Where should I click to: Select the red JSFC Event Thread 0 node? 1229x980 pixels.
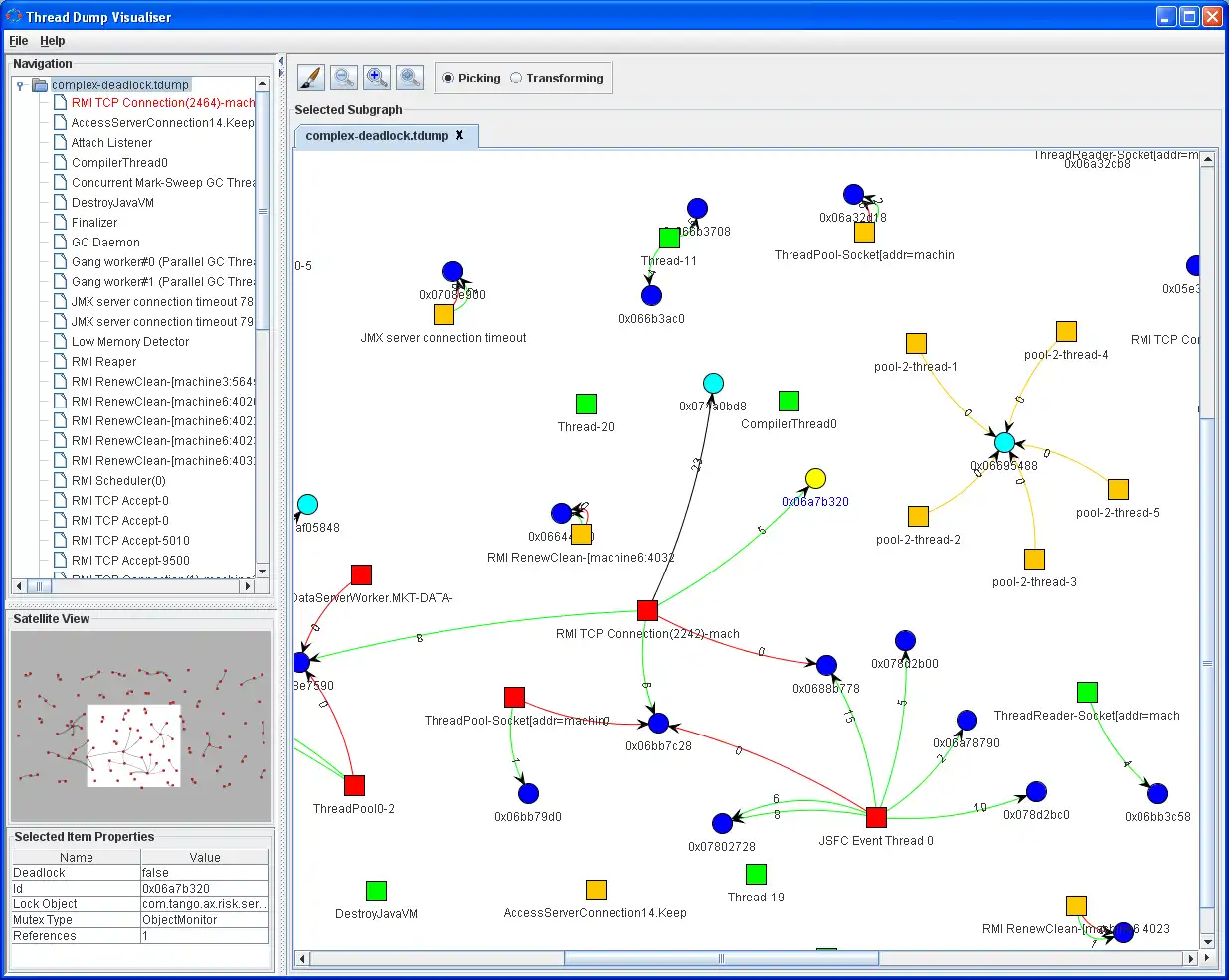(876, 817)
